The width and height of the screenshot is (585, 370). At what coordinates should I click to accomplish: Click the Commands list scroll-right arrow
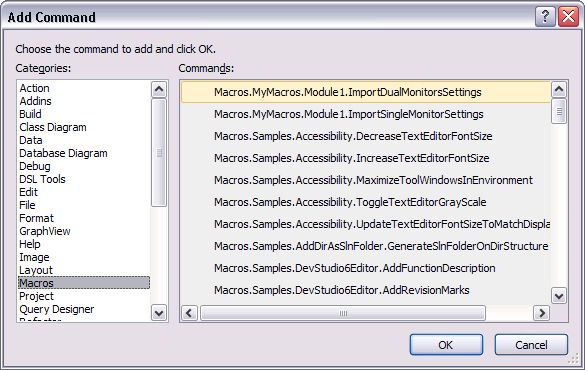tap(542, 313)
